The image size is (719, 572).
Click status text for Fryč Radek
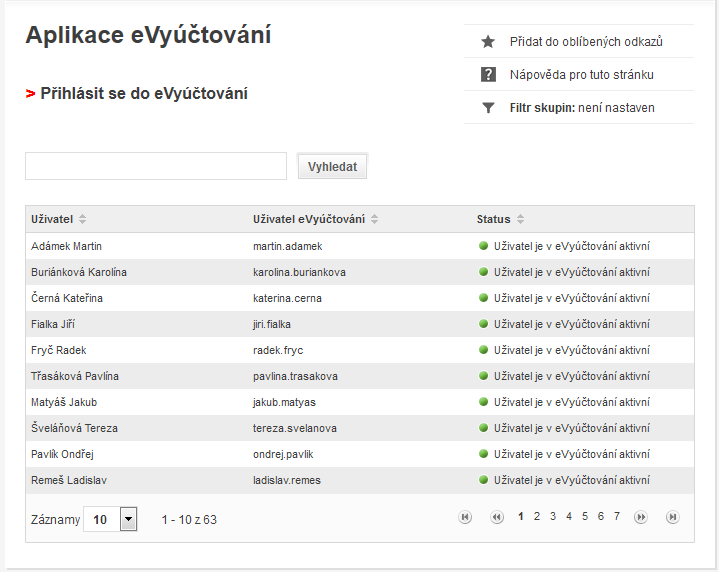pos(572,350)
